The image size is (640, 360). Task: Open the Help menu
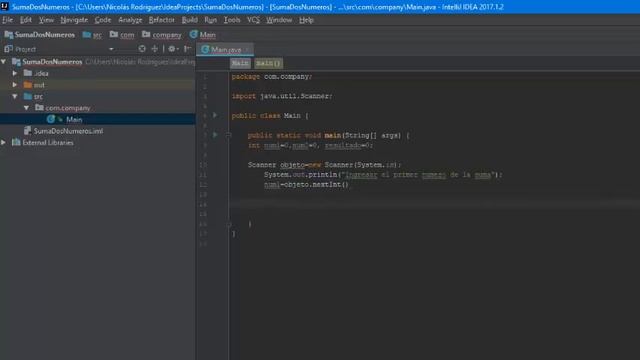pos(306,20)
